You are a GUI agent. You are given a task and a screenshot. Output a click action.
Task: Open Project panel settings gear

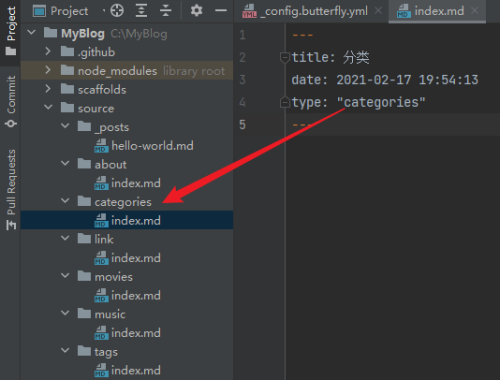point(196,11)
